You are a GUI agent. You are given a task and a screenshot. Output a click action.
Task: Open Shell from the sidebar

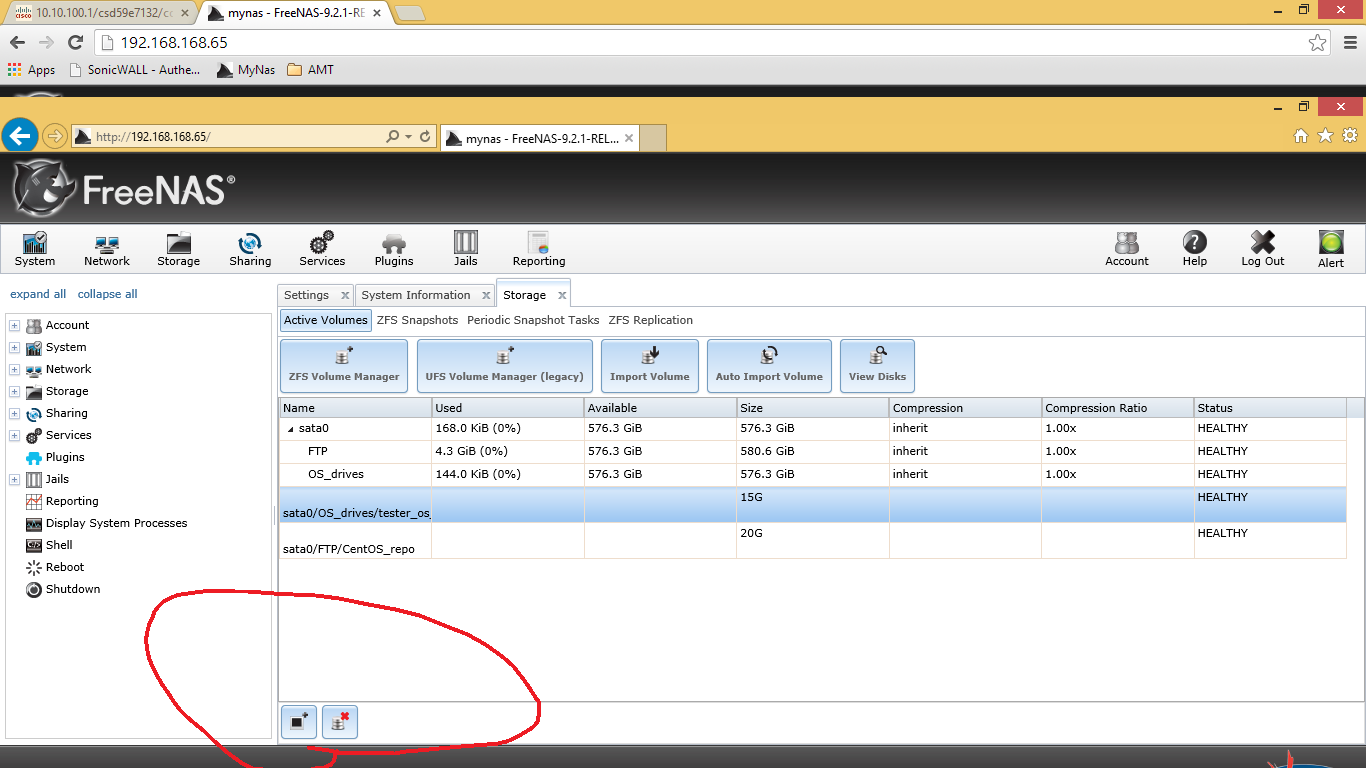[59, 545]
